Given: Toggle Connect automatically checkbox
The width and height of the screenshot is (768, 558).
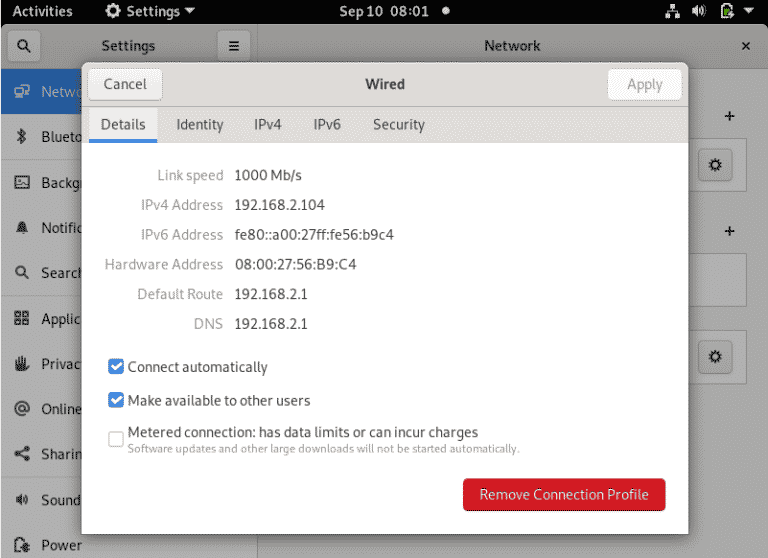Looking at the screenshot, I should [x=116, y=366].
